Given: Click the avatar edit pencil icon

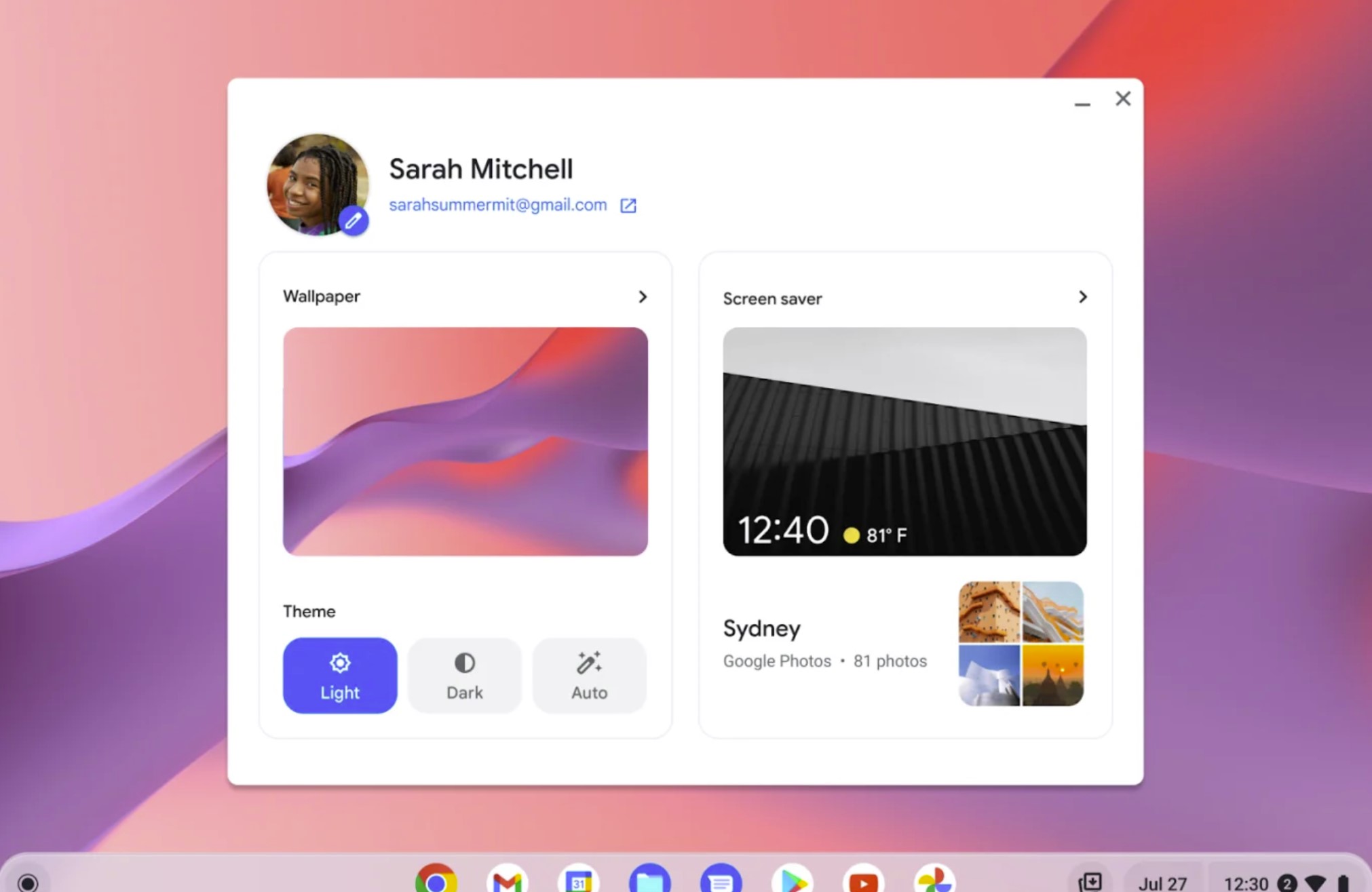Looking at the screenshot, I should coord(353,221).
